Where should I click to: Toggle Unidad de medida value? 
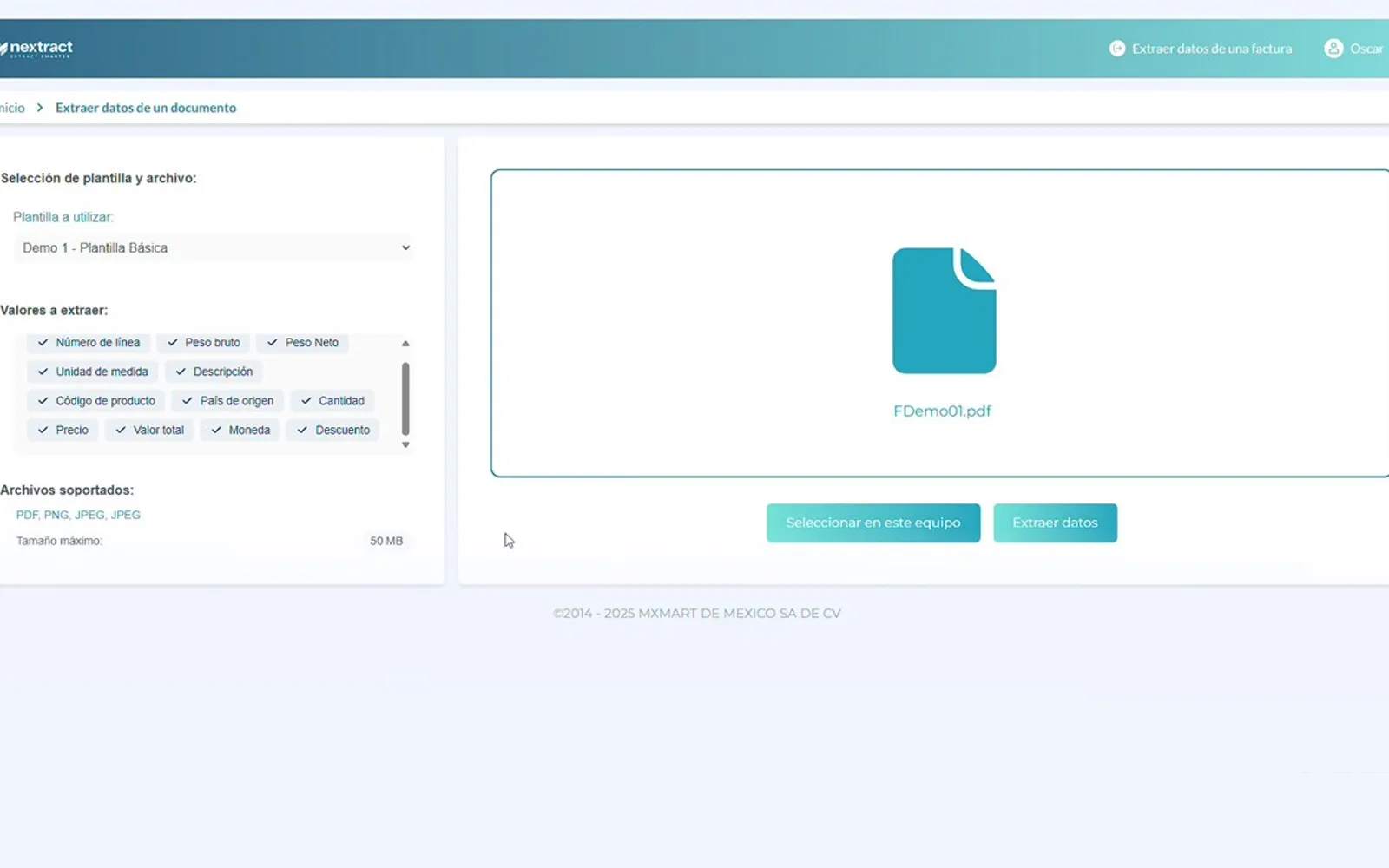92,372
